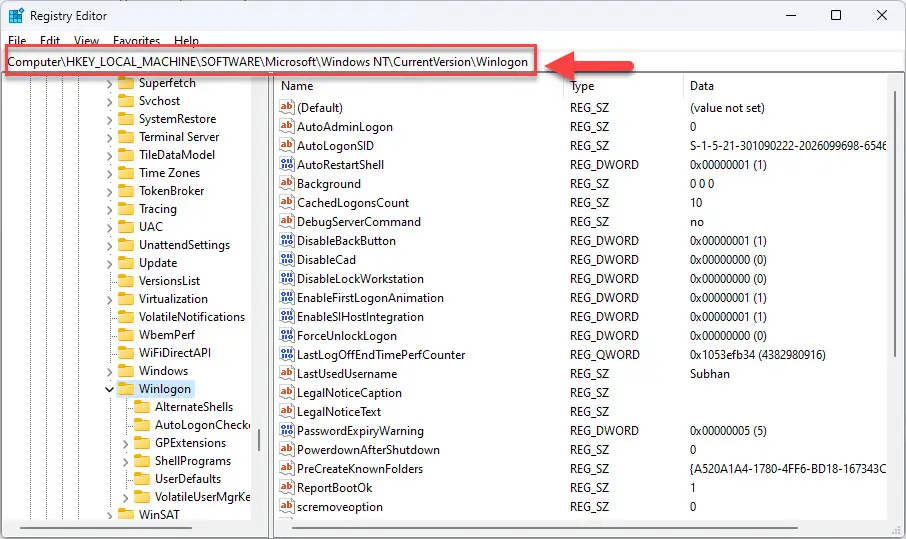This screenshot has height=539, width=906.
Task: Select the UserDefaults subkey
Action: tap(187, 479)
